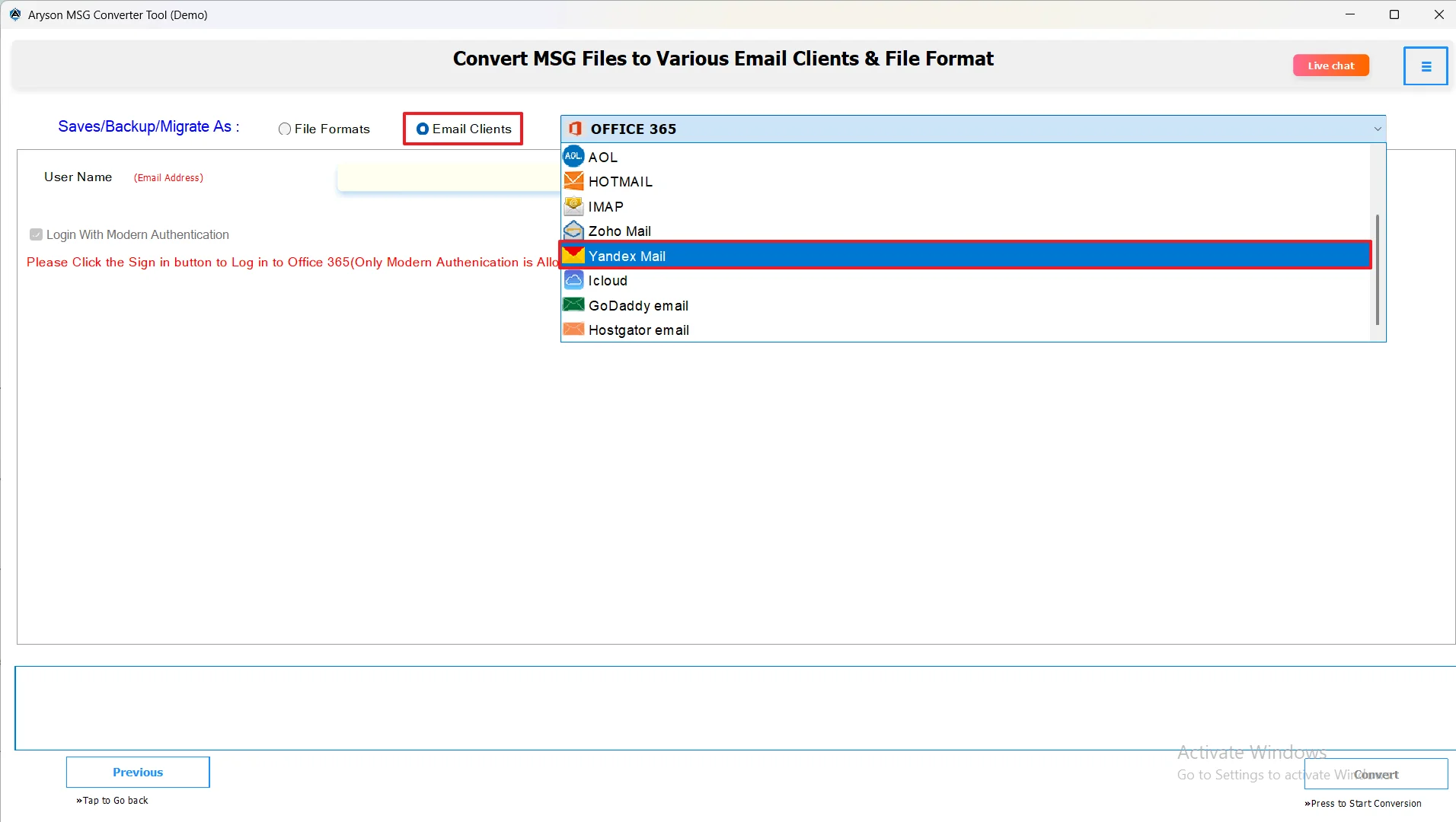Choose IMAP from the email client list
The height and width of the screenshot is (822, 1456).
(x=966, y=206)
